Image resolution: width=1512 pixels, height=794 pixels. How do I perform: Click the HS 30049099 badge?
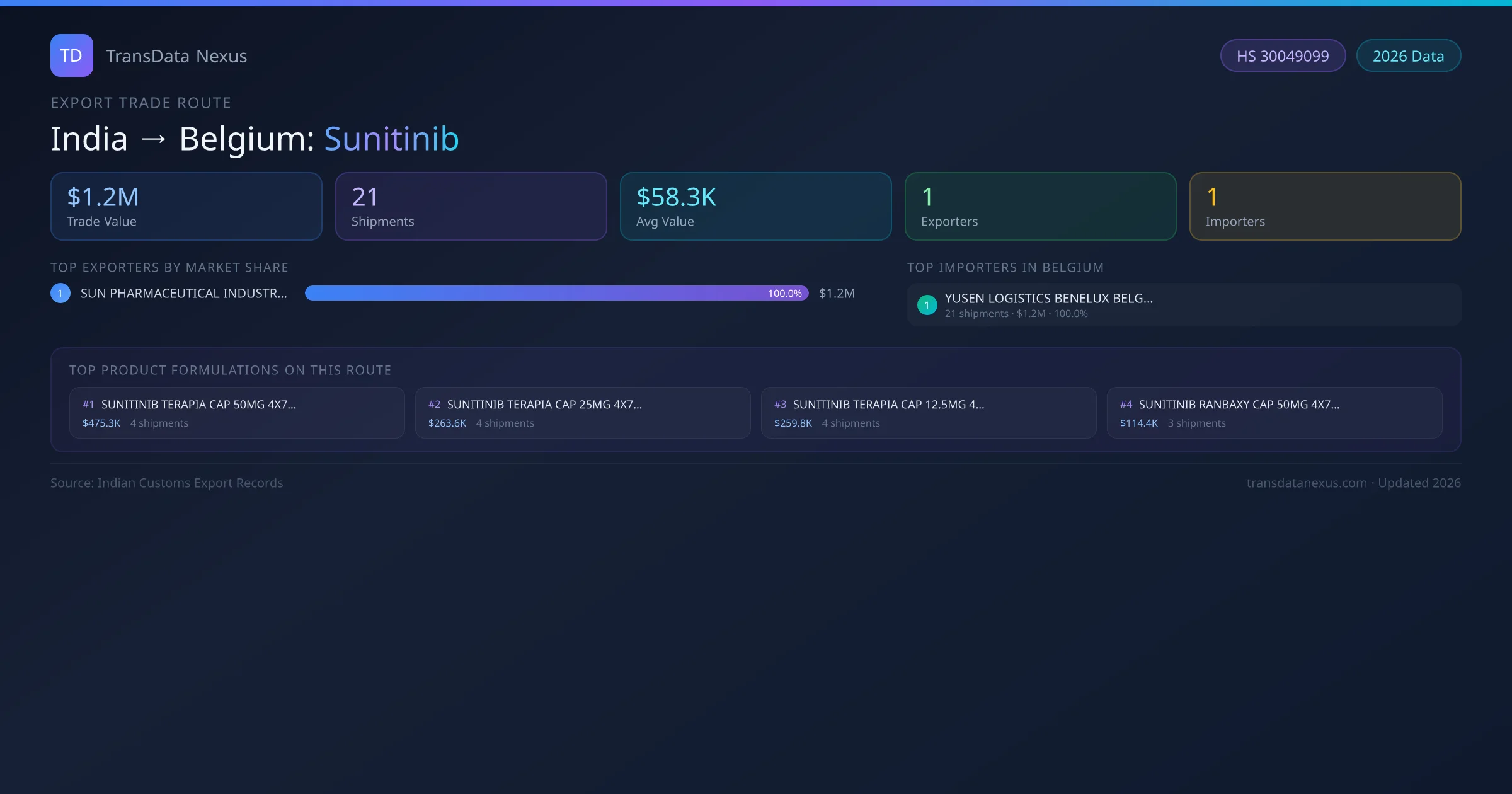point(1282,56)
